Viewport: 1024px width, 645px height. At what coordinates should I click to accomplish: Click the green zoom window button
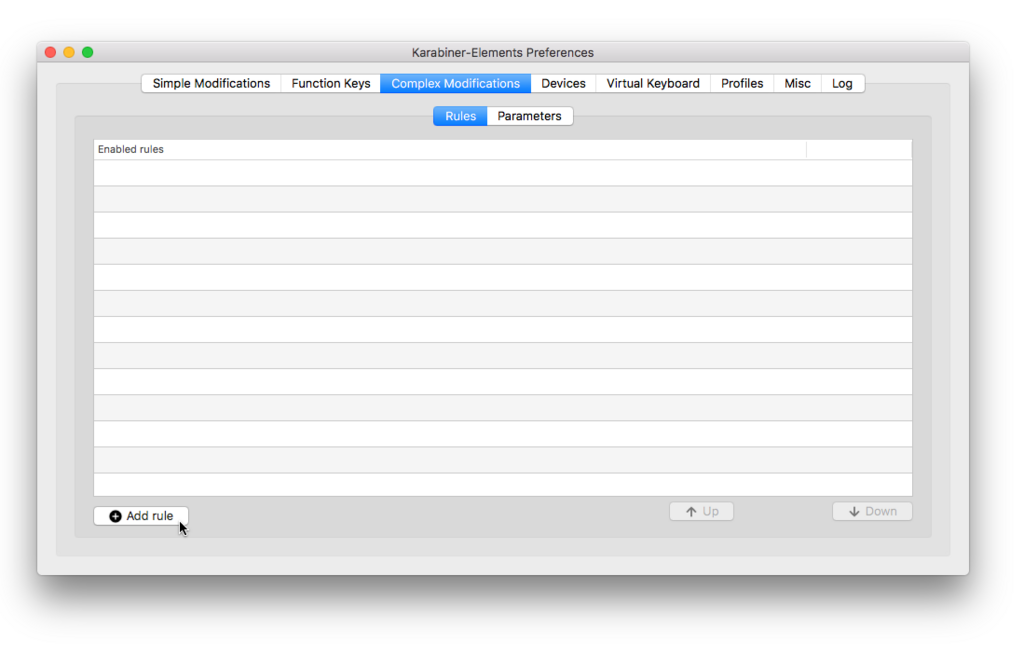pyautogui.click(x=88, y=52)
